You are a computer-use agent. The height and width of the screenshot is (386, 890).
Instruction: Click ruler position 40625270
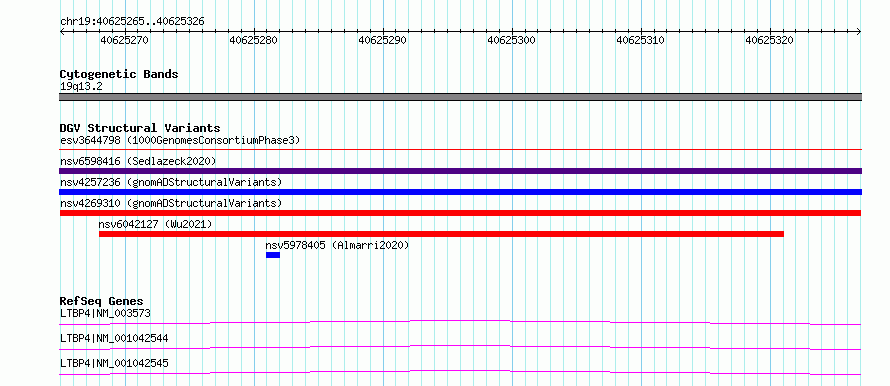[124, 40]
